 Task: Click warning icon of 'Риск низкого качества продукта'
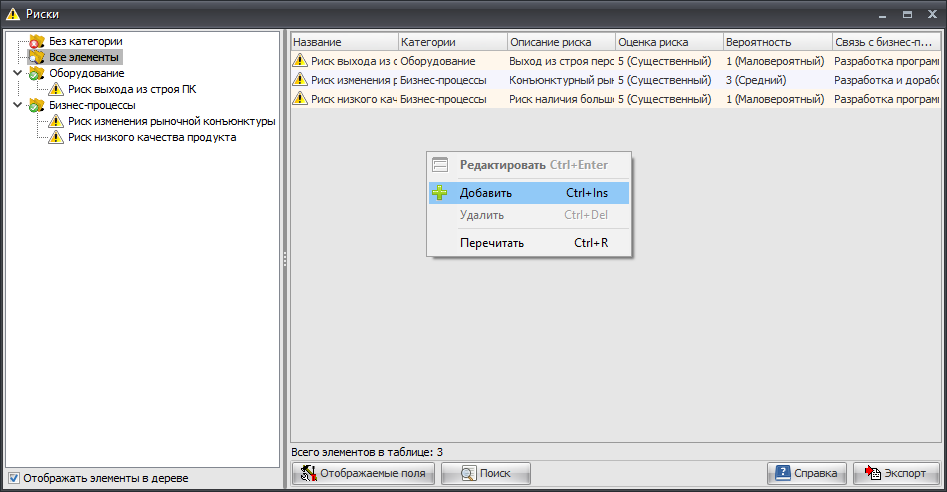[x=56, y=137]
